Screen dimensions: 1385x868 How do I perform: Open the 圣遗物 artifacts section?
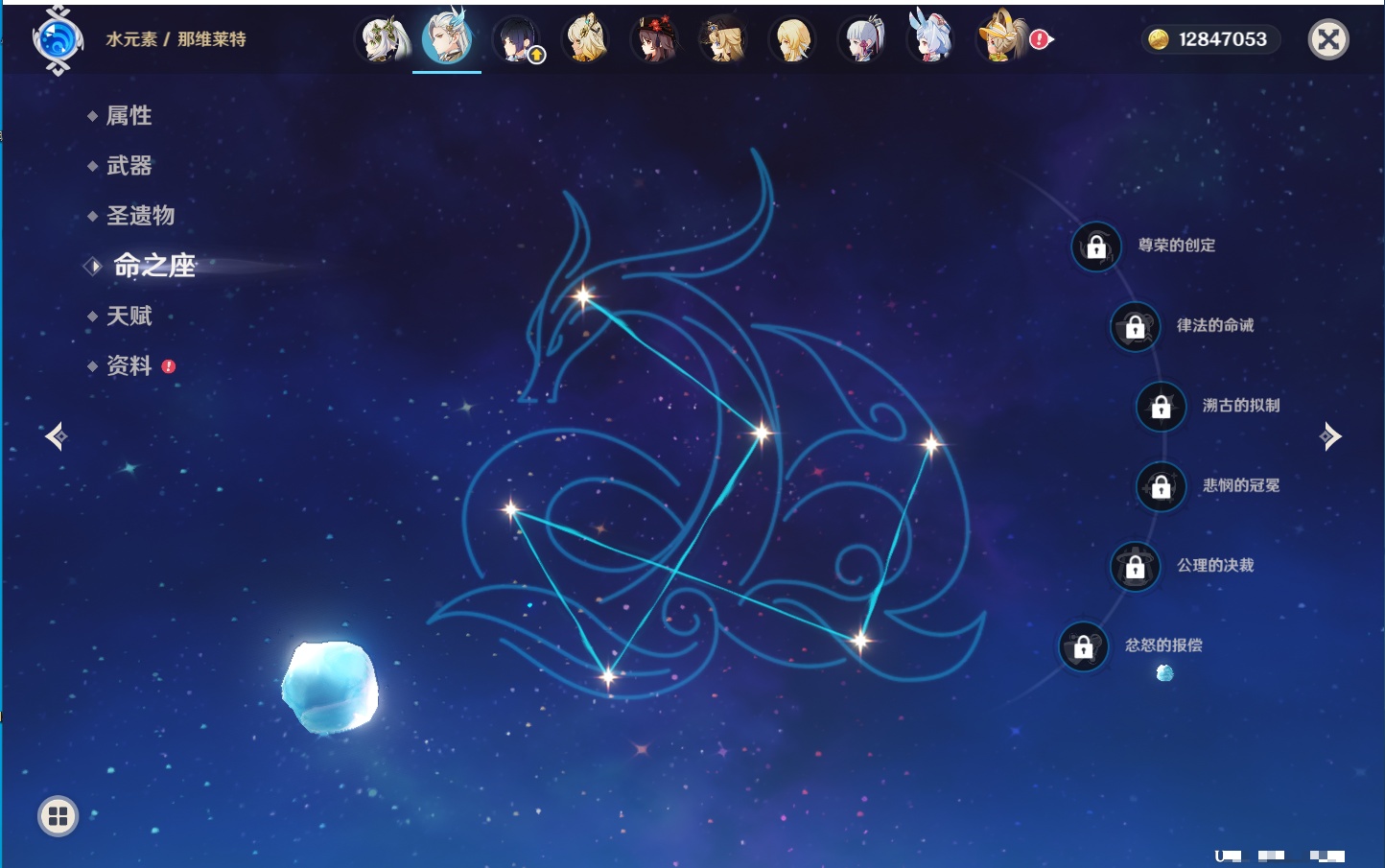[x=140, y=216]
